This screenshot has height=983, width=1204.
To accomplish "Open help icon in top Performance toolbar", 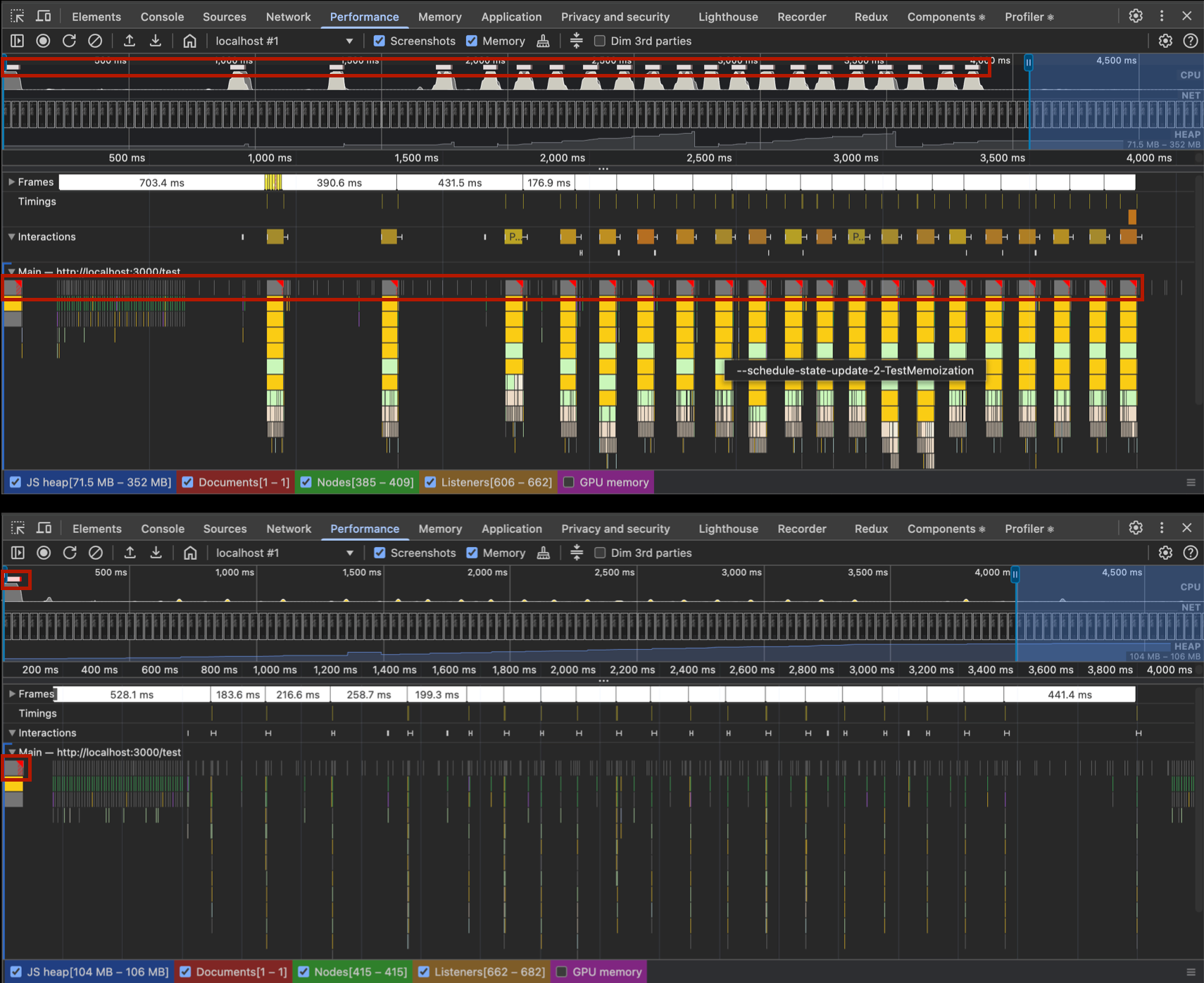I will pyautogui.click(x=1191, y=41).
